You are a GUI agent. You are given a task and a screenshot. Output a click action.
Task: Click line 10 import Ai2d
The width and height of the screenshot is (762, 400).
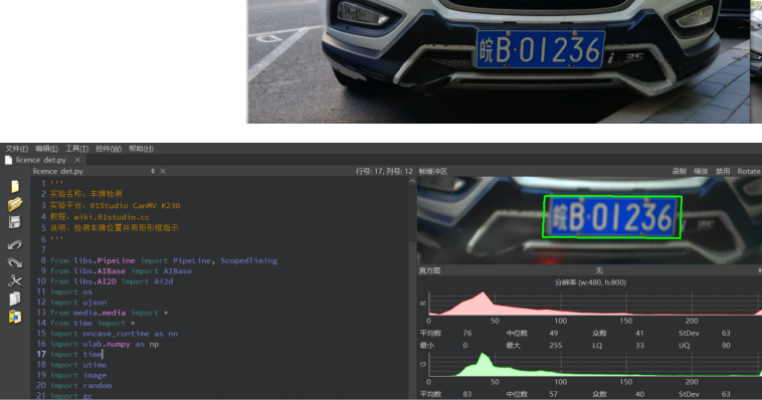[111, 281]
